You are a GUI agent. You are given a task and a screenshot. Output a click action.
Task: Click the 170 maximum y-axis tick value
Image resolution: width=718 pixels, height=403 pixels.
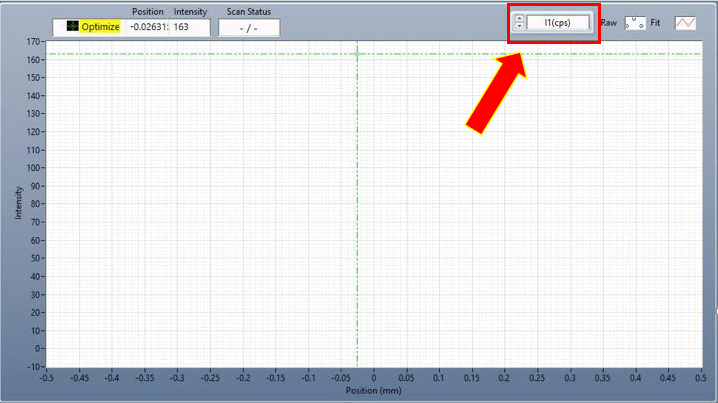point(33,42)
